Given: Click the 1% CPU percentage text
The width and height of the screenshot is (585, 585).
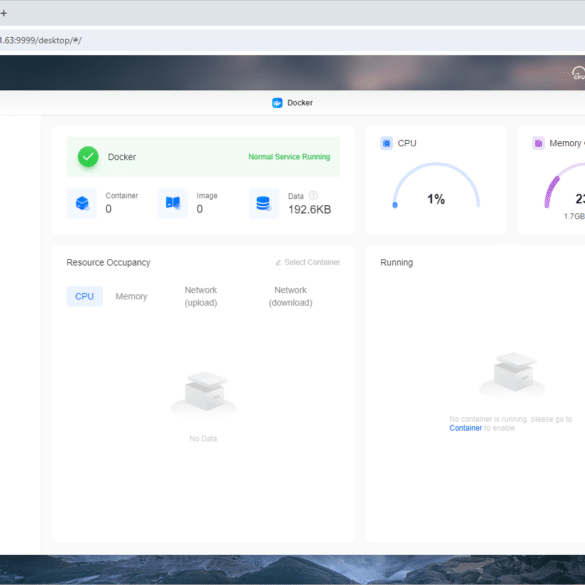Looking at the screenshot, I should point(436,199).
